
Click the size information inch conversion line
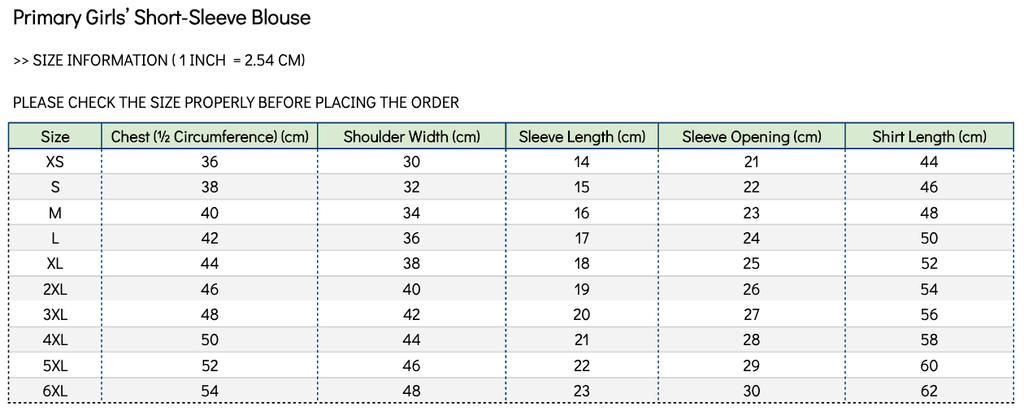[159, 61]
